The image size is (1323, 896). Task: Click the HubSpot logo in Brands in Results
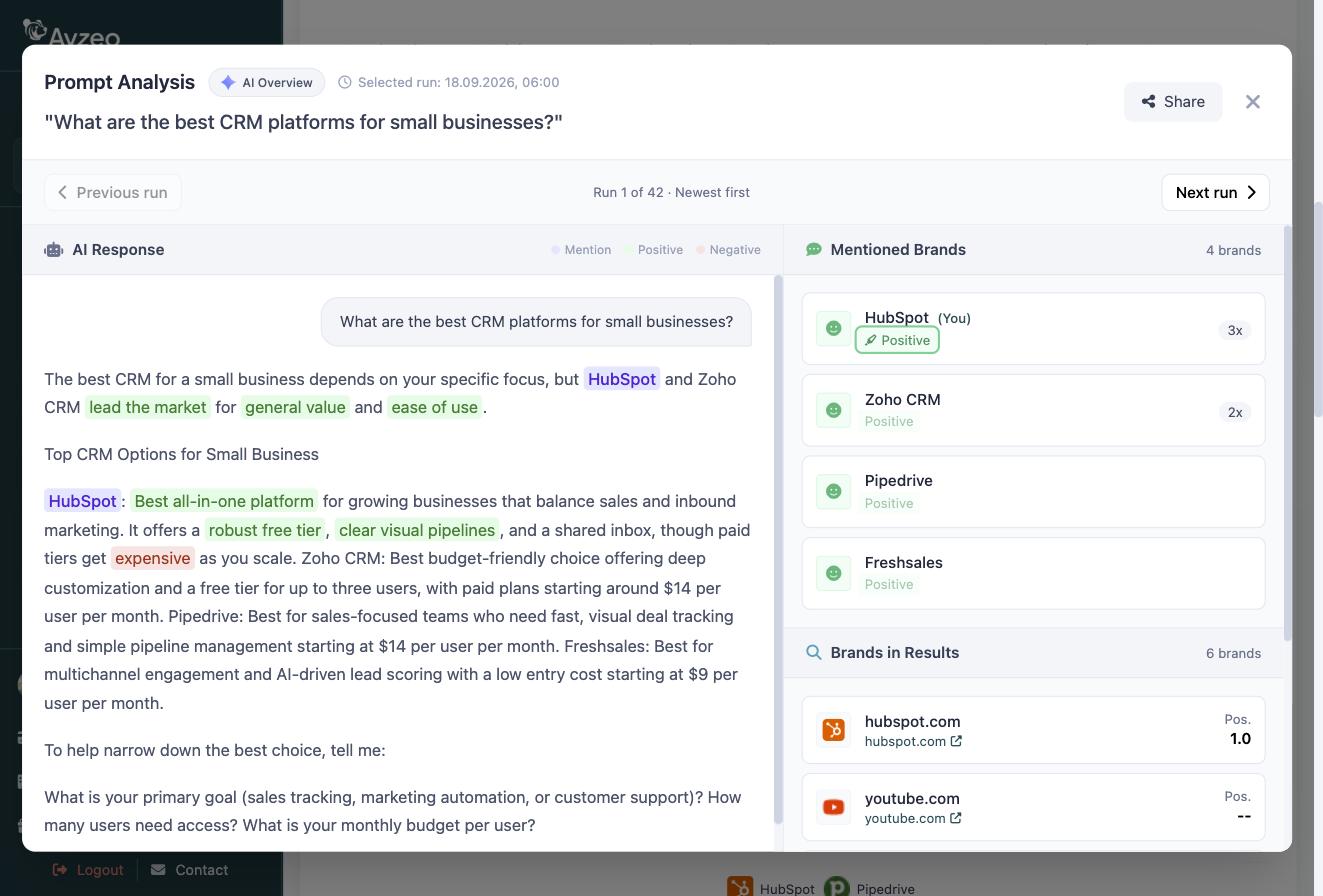click(833, 730)
